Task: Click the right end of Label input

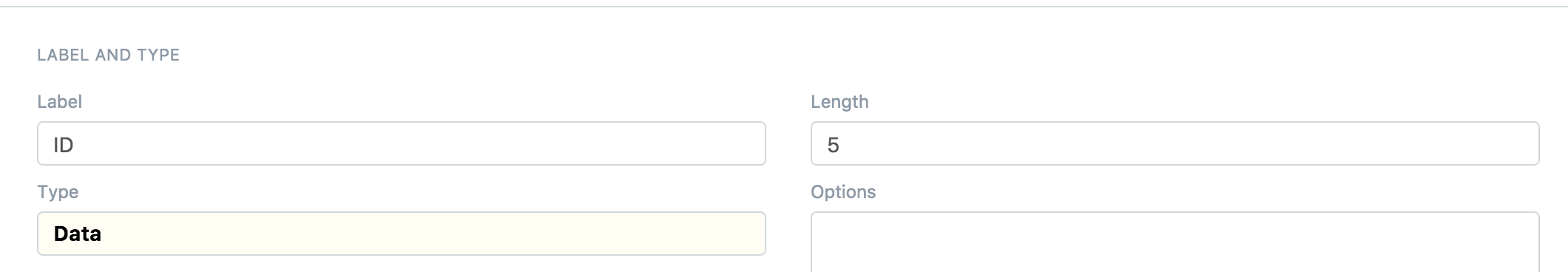Action: [747, 143]
